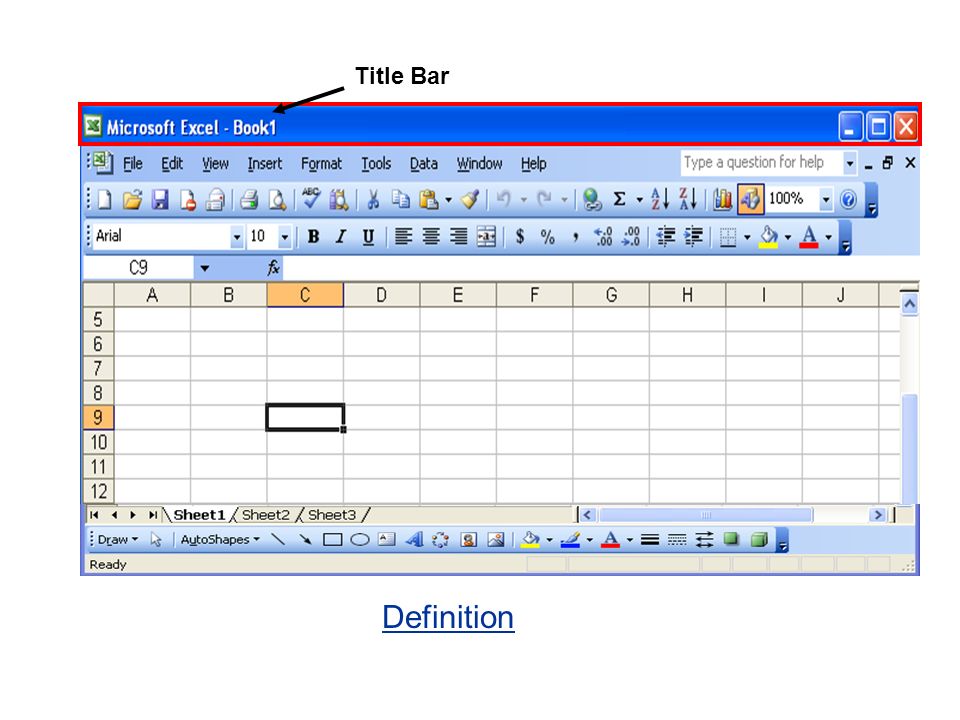The width and height of the screenshot is (960, 720).
Task: Expand the Name Box dropdown arrow
Action: (x=204, y=268)
